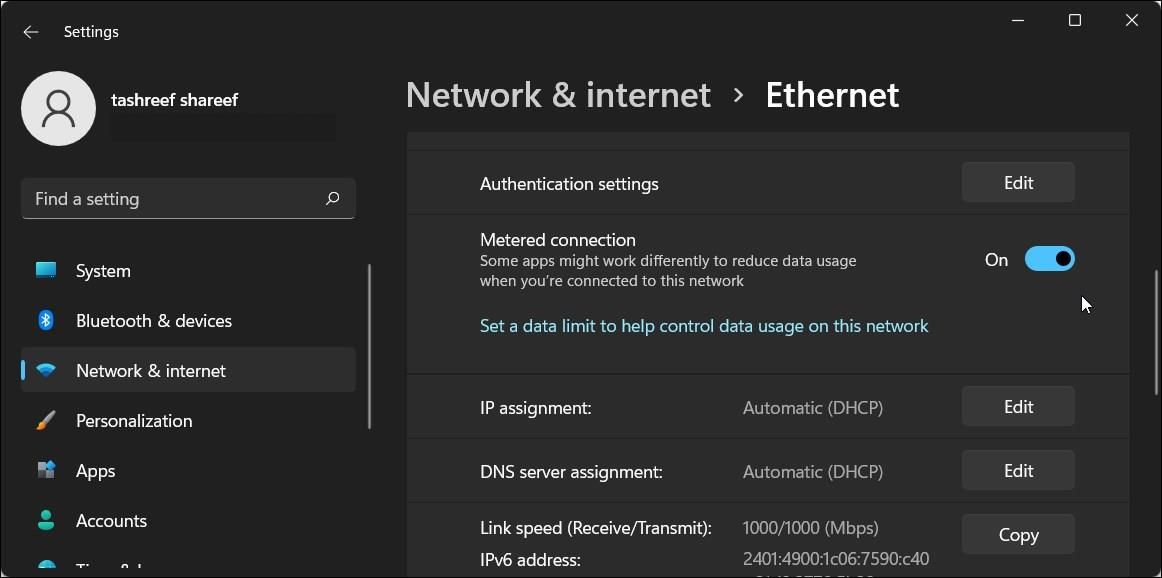Open the Personalization paintbrush icon
This screenshot has width=1162, height=578.
[46, 421]
